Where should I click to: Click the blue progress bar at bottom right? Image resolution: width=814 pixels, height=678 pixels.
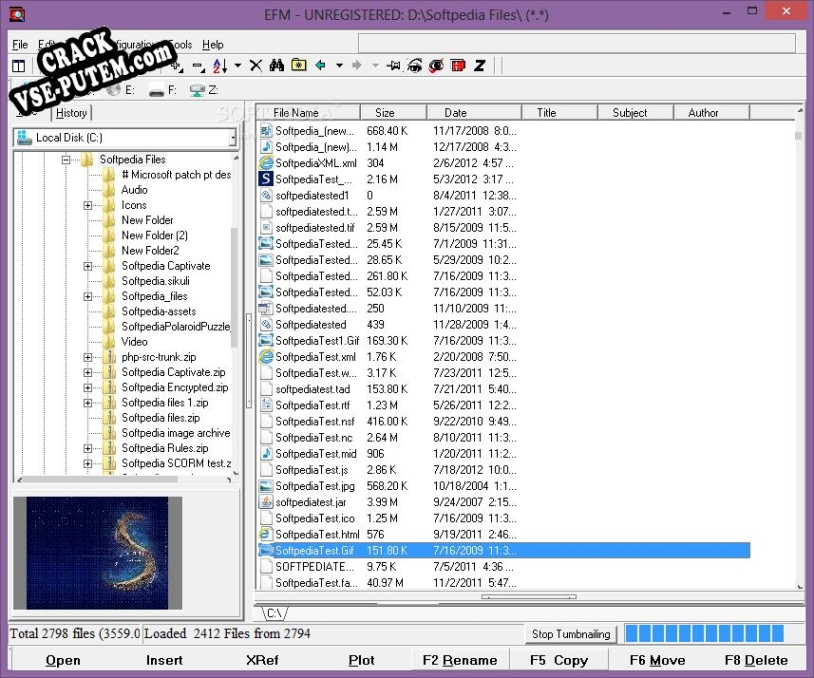point(705,633)
